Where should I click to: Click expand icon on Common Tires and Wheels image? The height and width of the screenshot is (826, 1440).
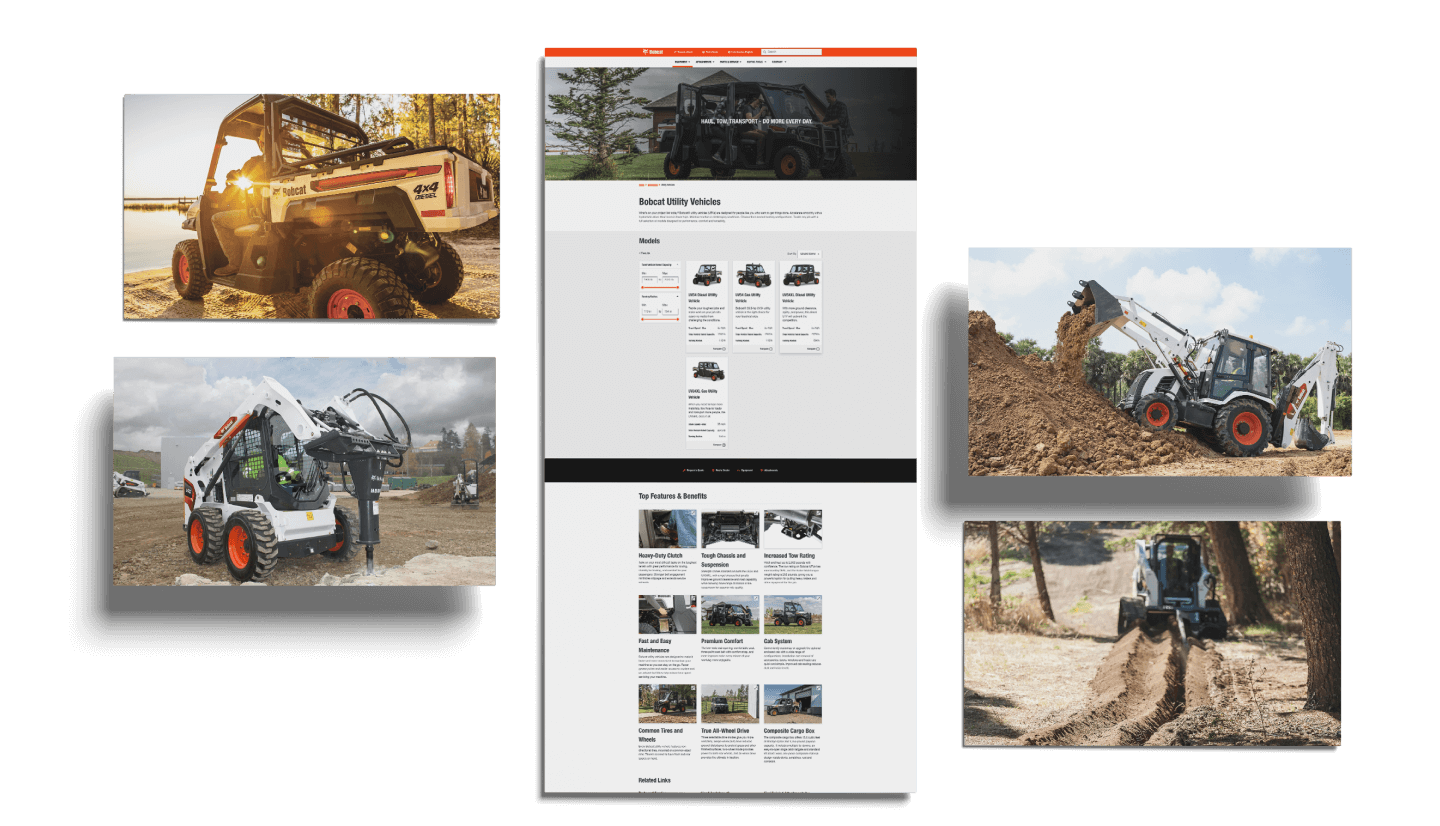tap(694, 688)
